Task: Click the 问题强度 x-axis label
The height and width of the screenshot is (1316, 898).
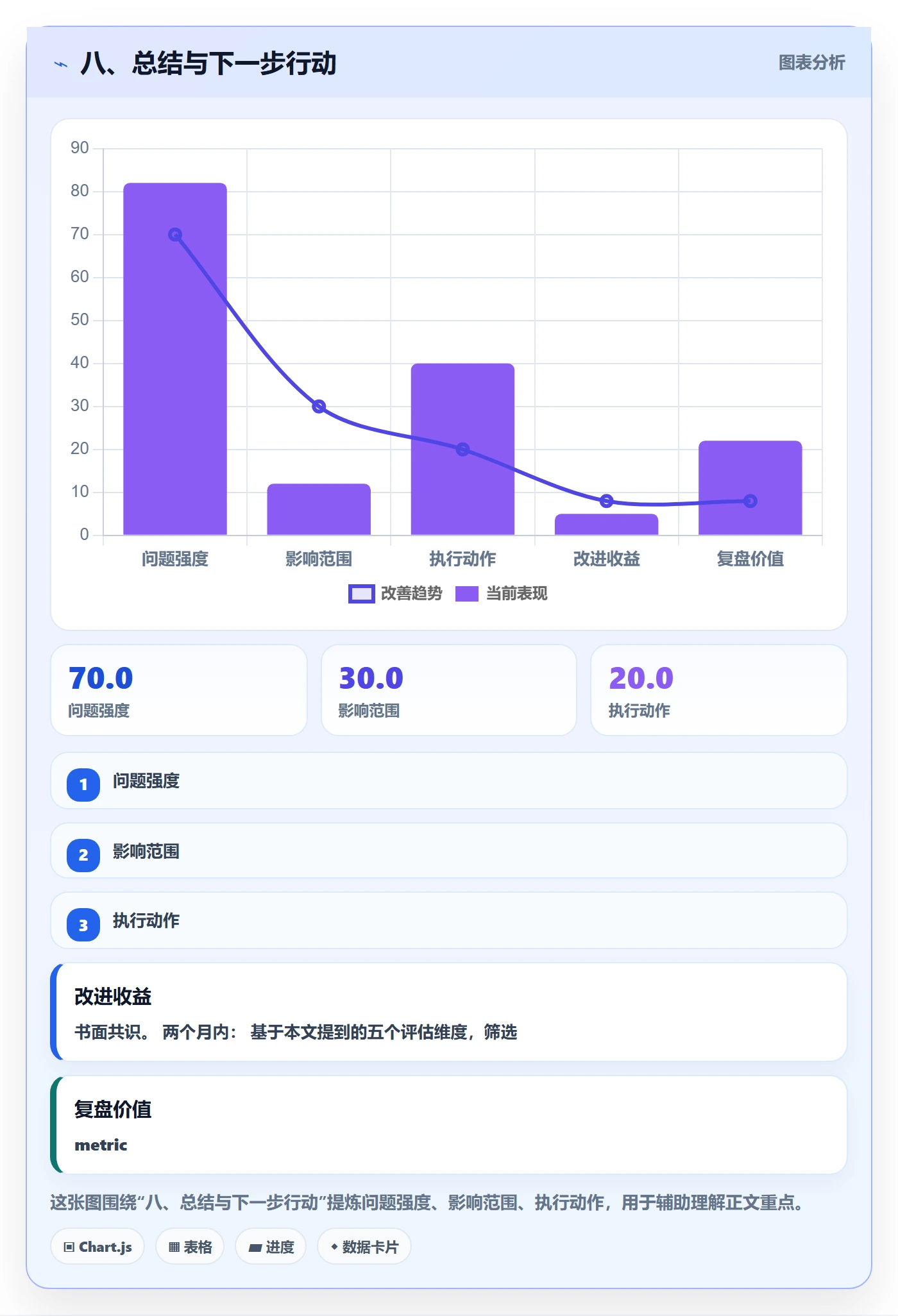Action: tap(175, 559)
